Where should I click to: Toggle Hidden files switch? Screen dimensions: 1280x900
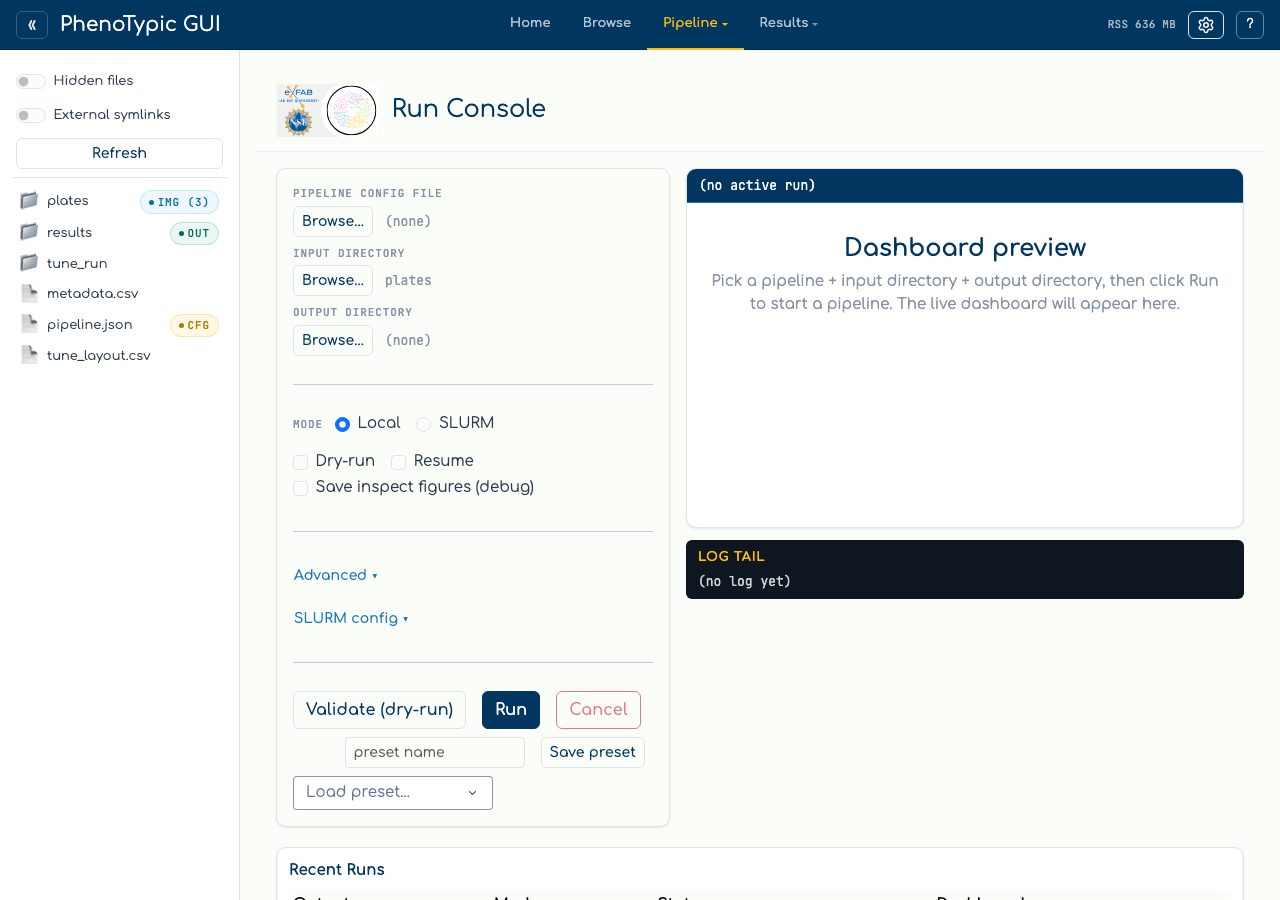(x=31, y=81)
